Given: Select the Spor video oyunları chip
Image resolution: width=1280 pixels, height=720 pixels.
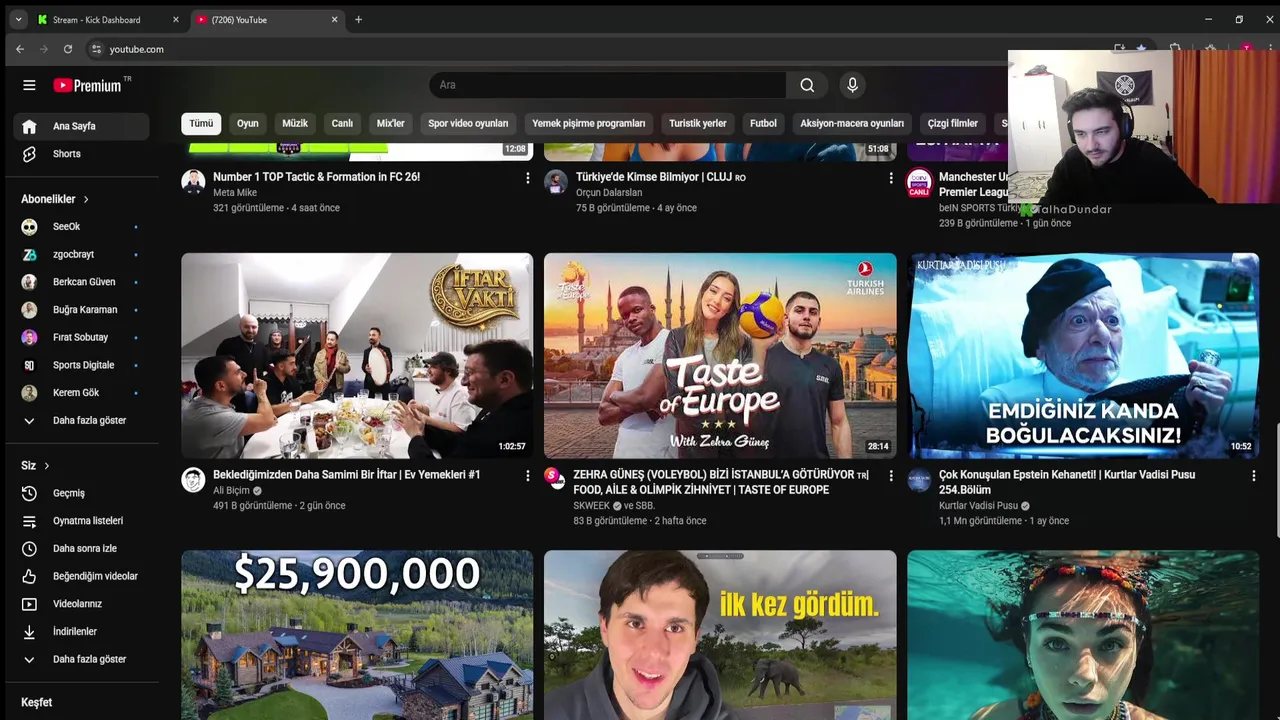Looking at the screenshot, I should pos(468,123).
